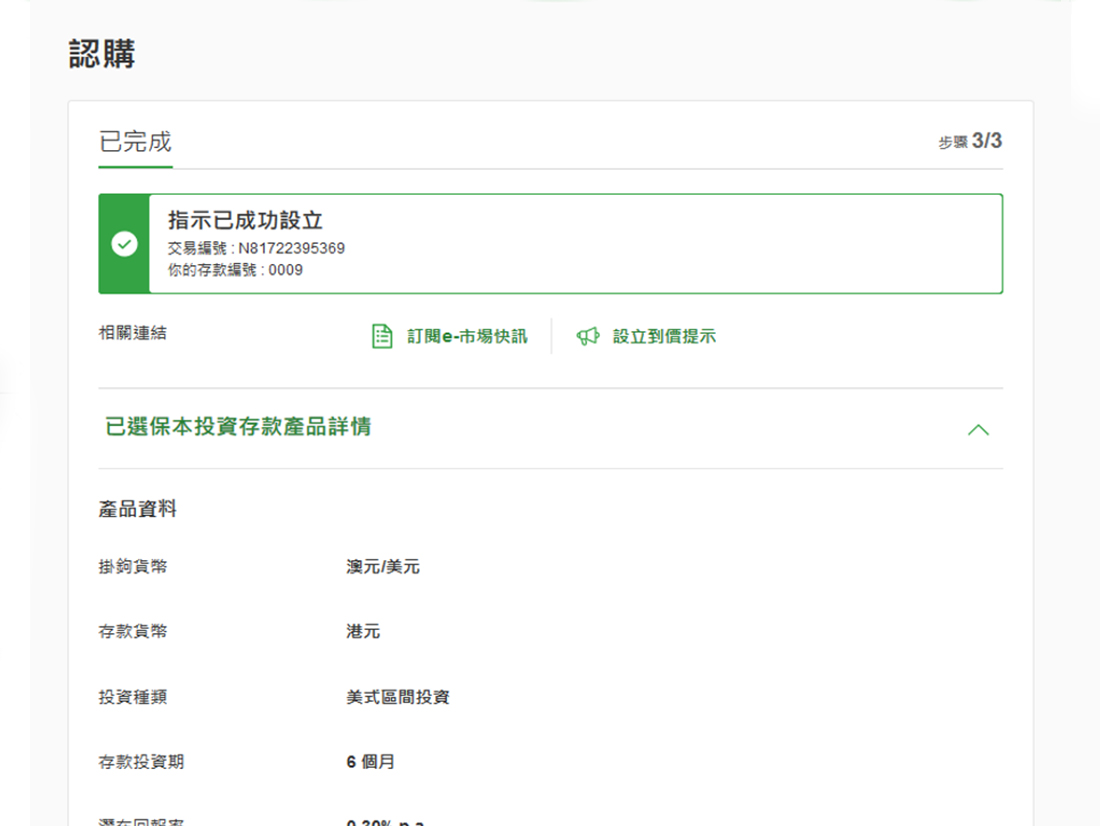The height and width of the screenshot is (826, 1100).
Task: Click the 港元 value
Action: click(x=363, y=631)
